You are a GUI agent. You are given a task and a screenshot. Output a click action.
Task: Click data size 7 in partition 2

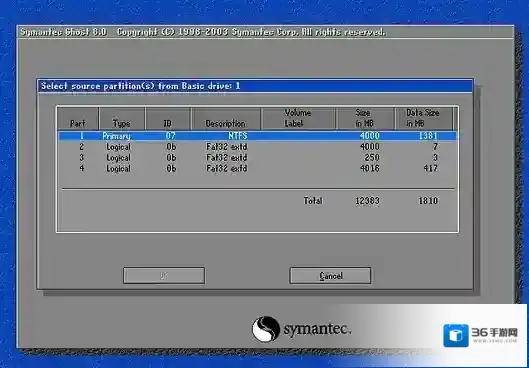pos(435,147)
